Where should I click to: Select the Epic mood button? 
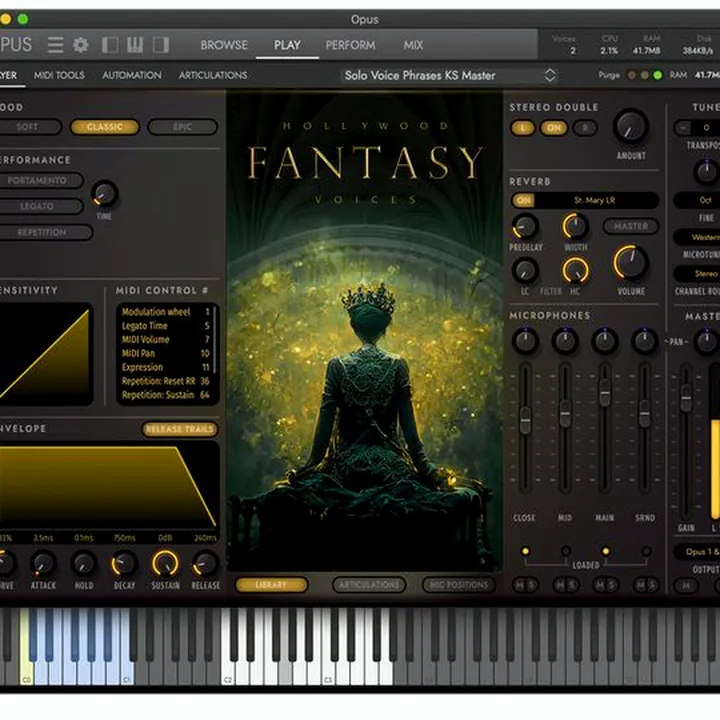click(x=183, y=127)
